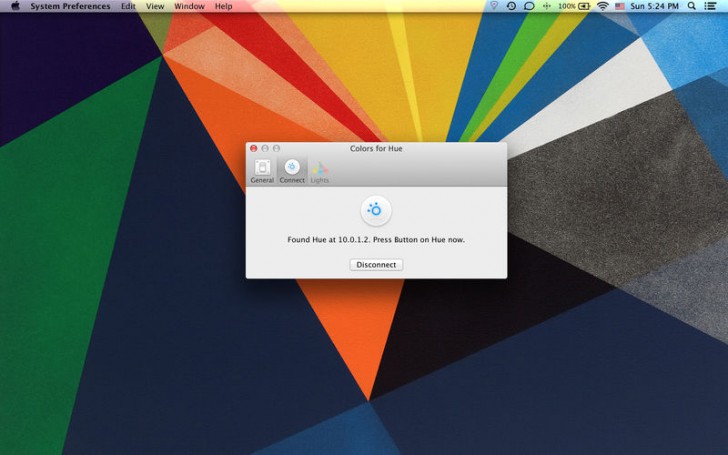The width and height of the screenshot is (728, 455).
Task: Click the Colors for Hue window title
Action: [376, 149]
